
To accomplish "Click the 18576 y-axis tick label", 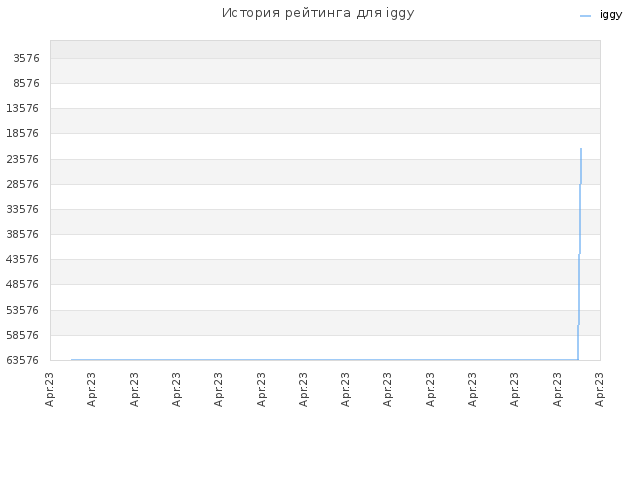I will click(x=23, y=133).
